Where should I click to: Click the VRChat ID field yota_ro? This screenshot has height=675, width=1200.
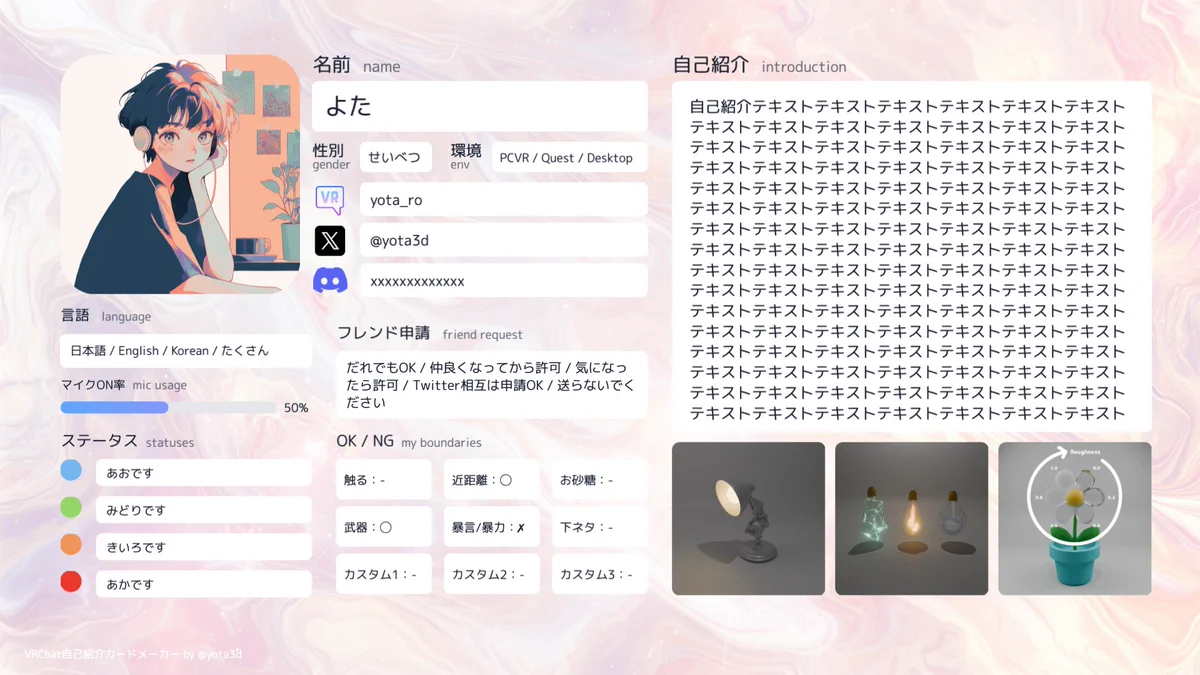click(x=504, y=199)
